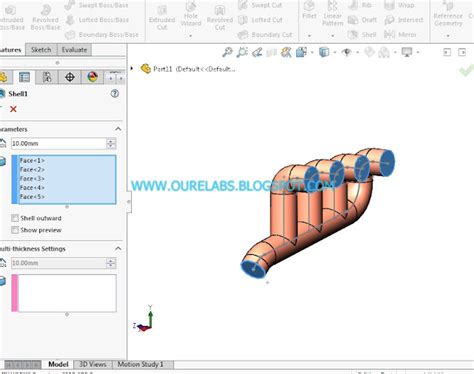474x374 pixels.
Task: Select Face<1> in faces list
Action: point(32,161)
